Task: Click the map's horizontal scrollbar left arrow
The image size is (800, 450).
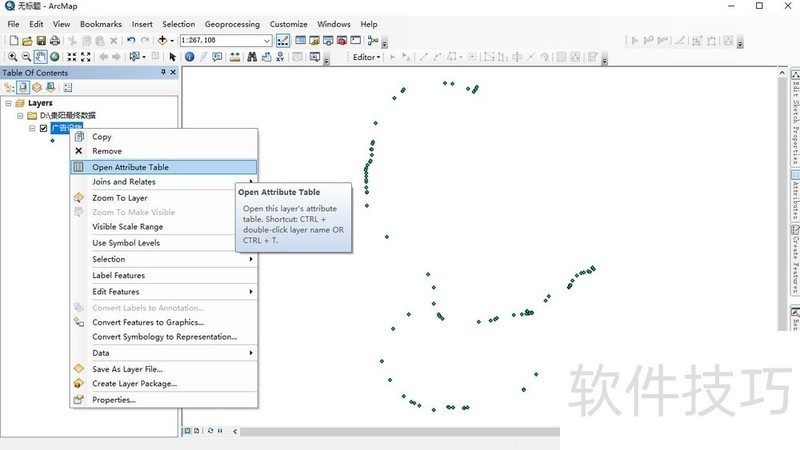Action: tap(235, 431)
